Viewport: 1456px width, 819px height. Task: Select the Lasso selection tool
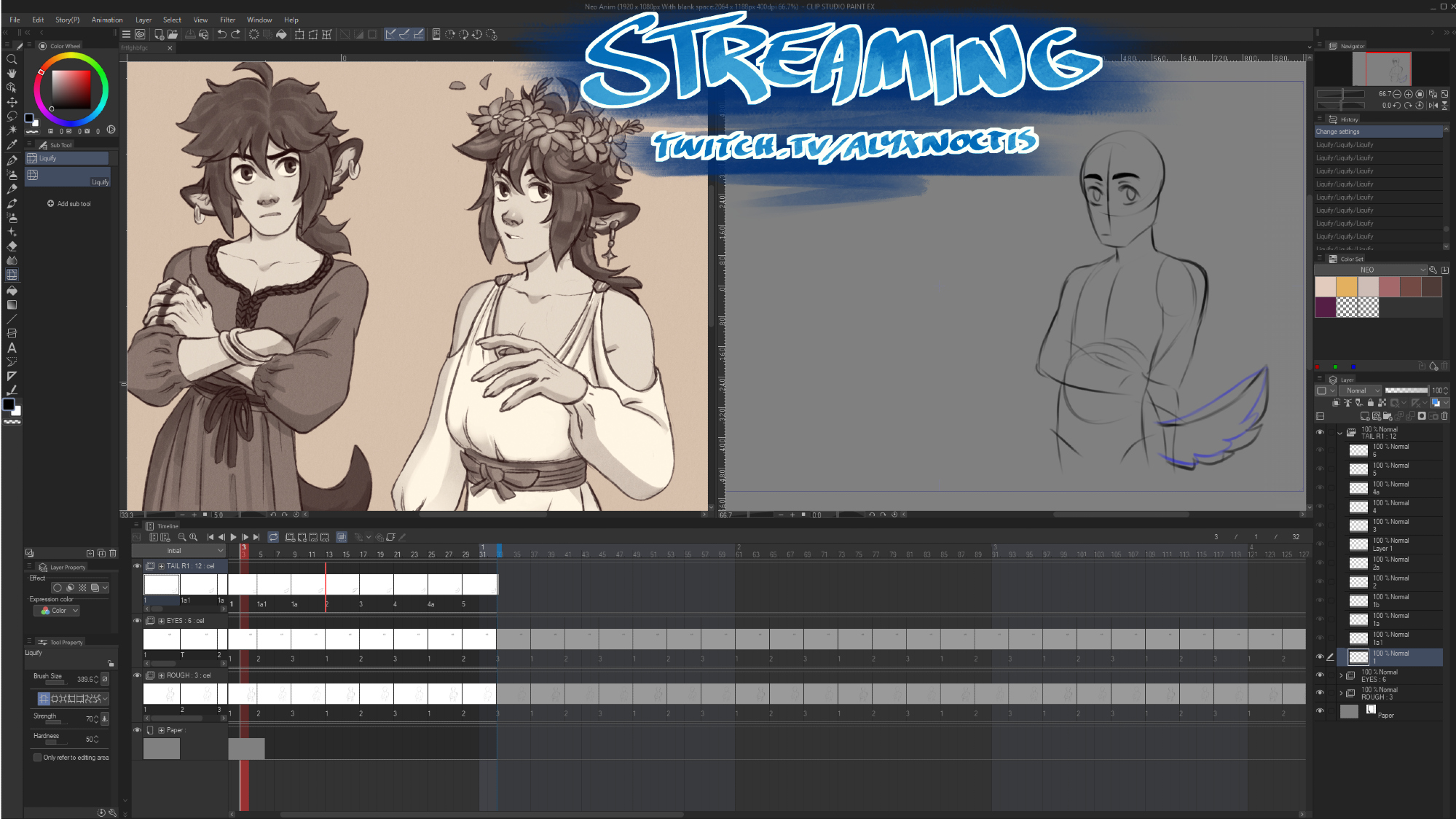pyautogui.click(x=12, y=117)
